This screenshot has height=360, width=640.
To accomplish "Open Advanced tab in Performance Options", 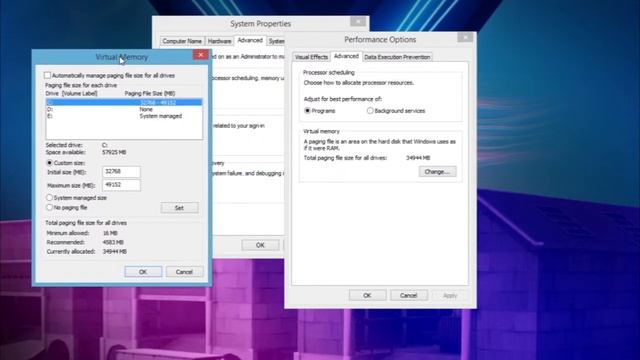I will pos(346,56).
